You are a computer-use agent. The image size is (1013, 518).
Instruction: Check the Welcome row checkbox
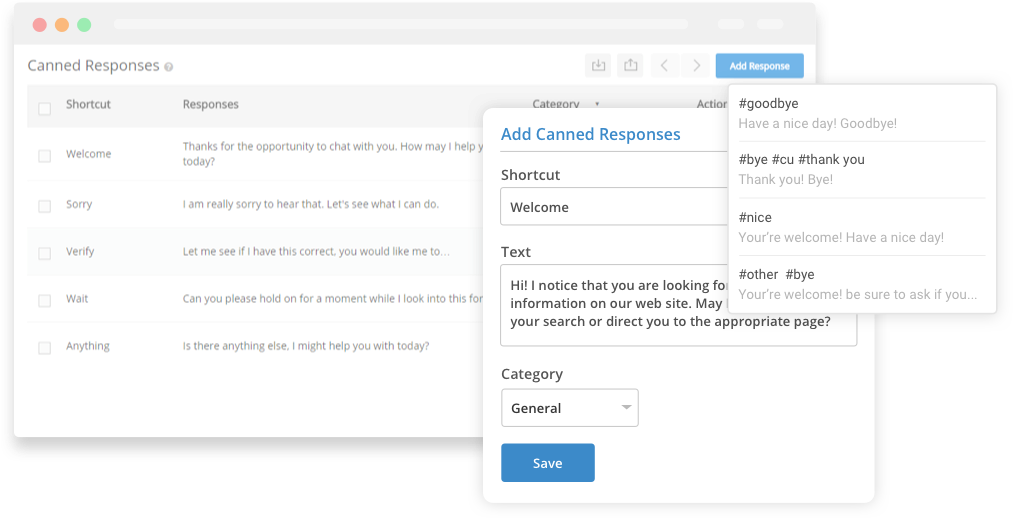pos(44,156)
